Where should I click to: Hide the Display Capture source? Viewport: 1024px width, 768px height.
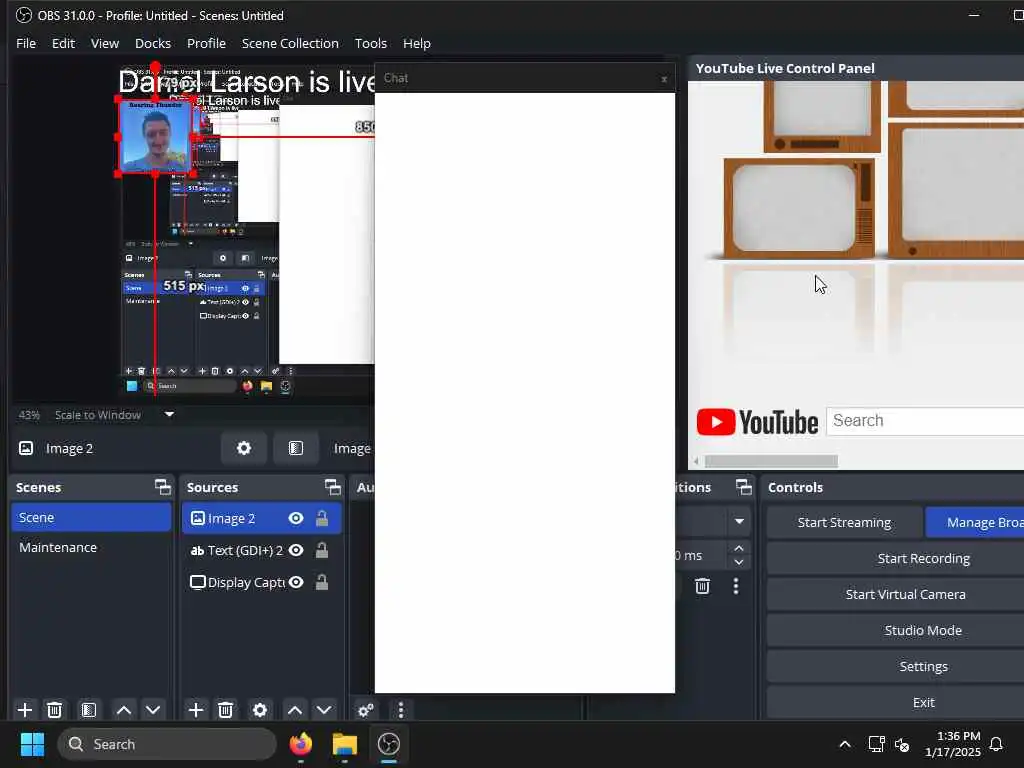296,582
